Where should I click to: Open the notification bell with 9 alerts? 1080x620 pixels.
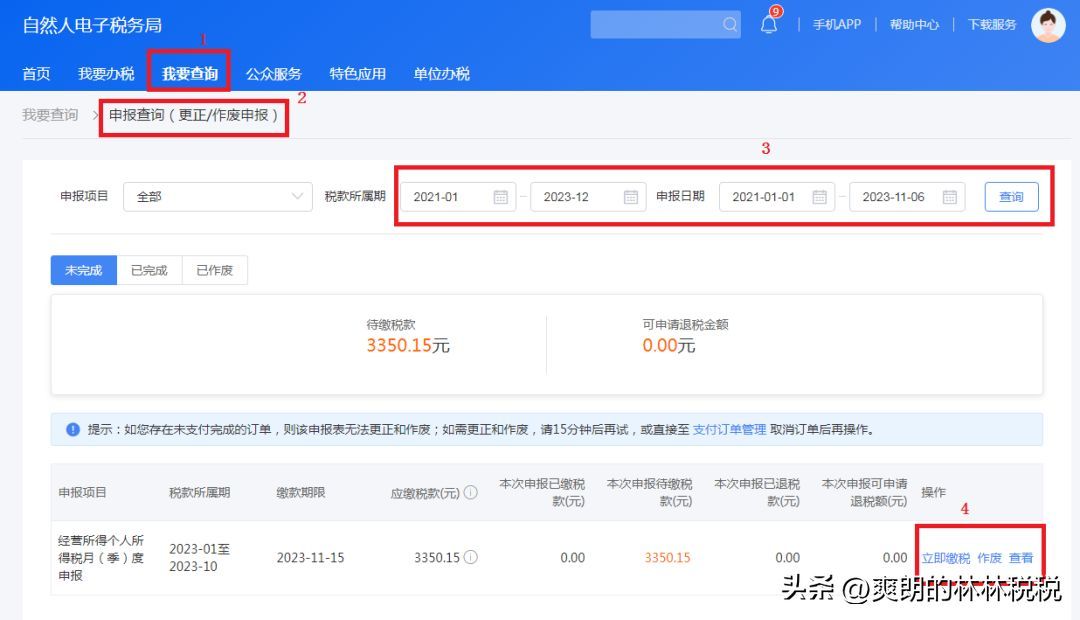coord(770,24)
